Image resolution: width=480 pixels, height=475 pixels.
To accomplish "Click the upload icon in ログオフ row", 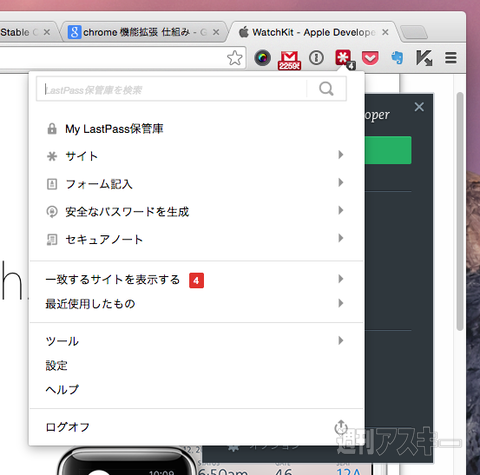I will point(341,427).
